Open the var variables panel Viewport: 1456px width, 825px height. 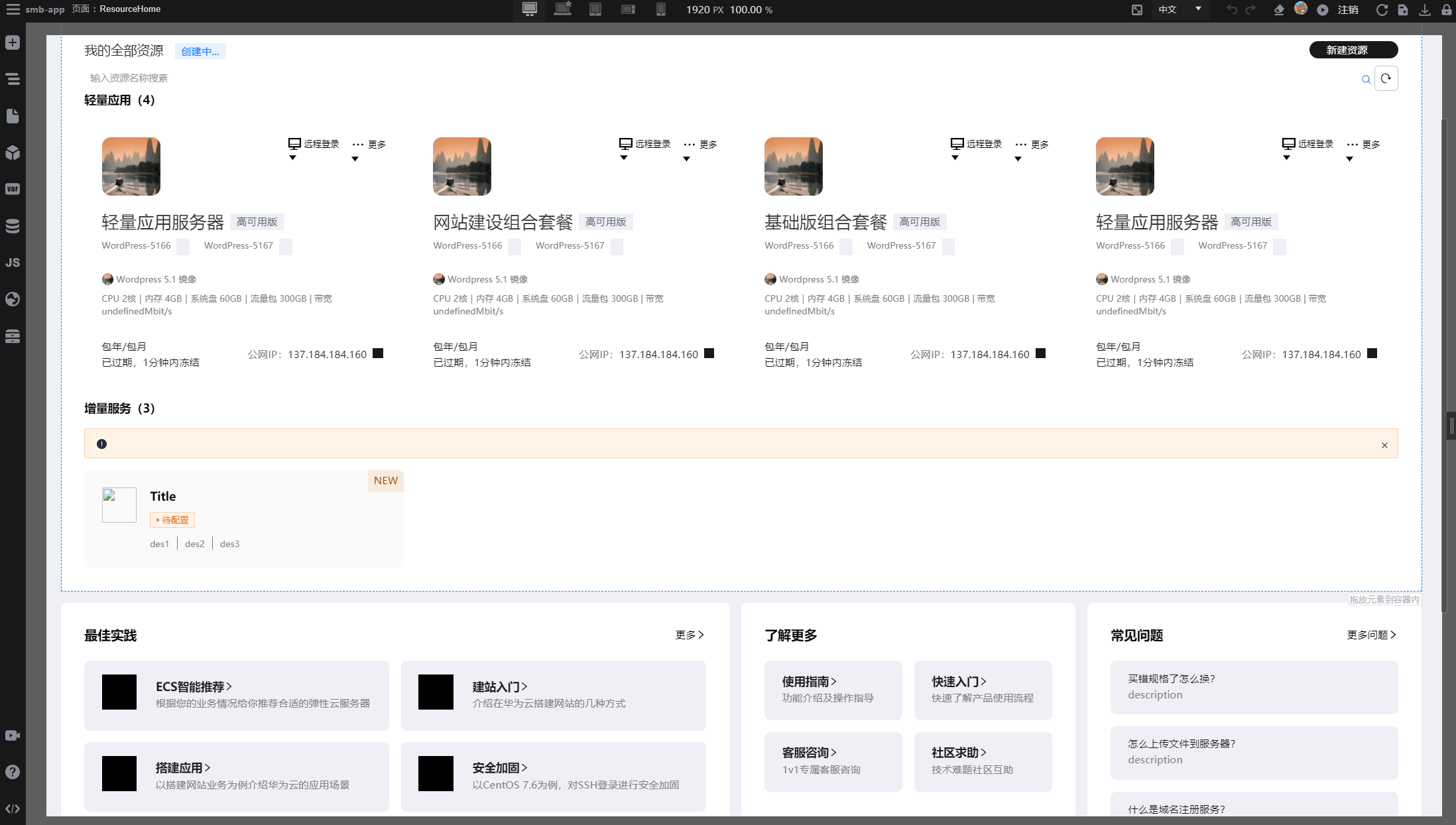tap(13, 189)
